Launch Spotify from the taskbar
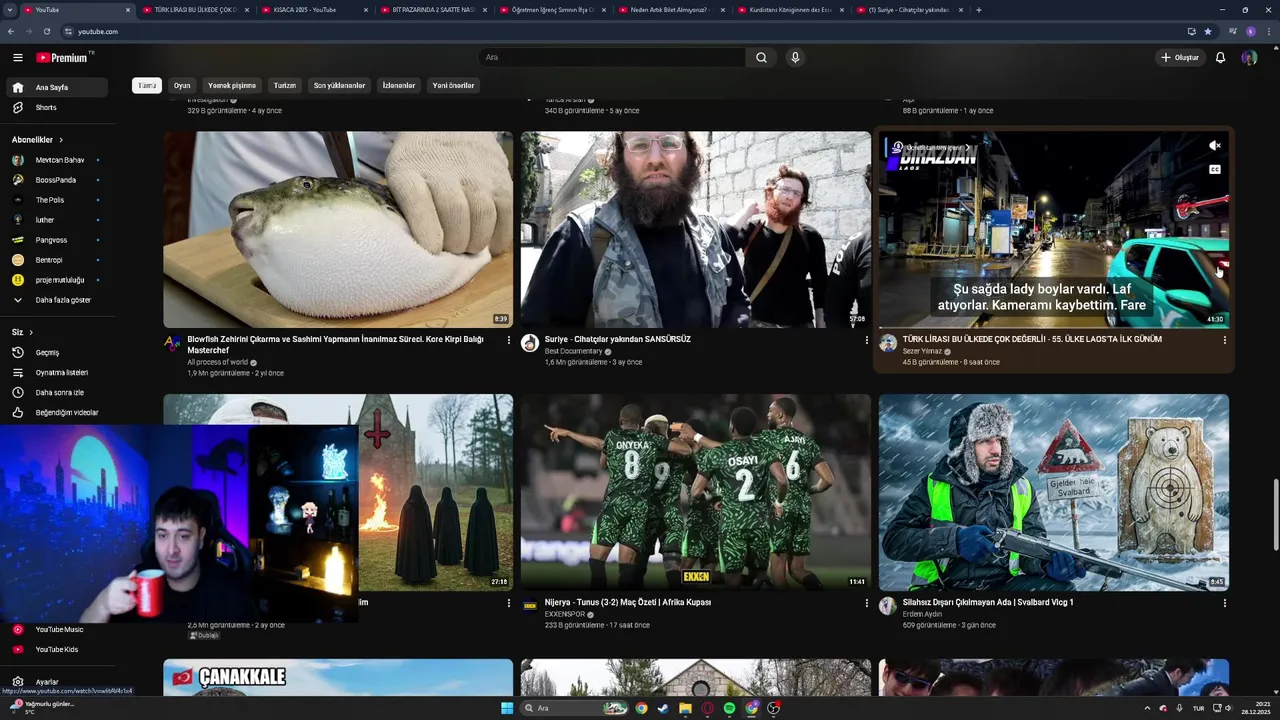 pos(729,708)
